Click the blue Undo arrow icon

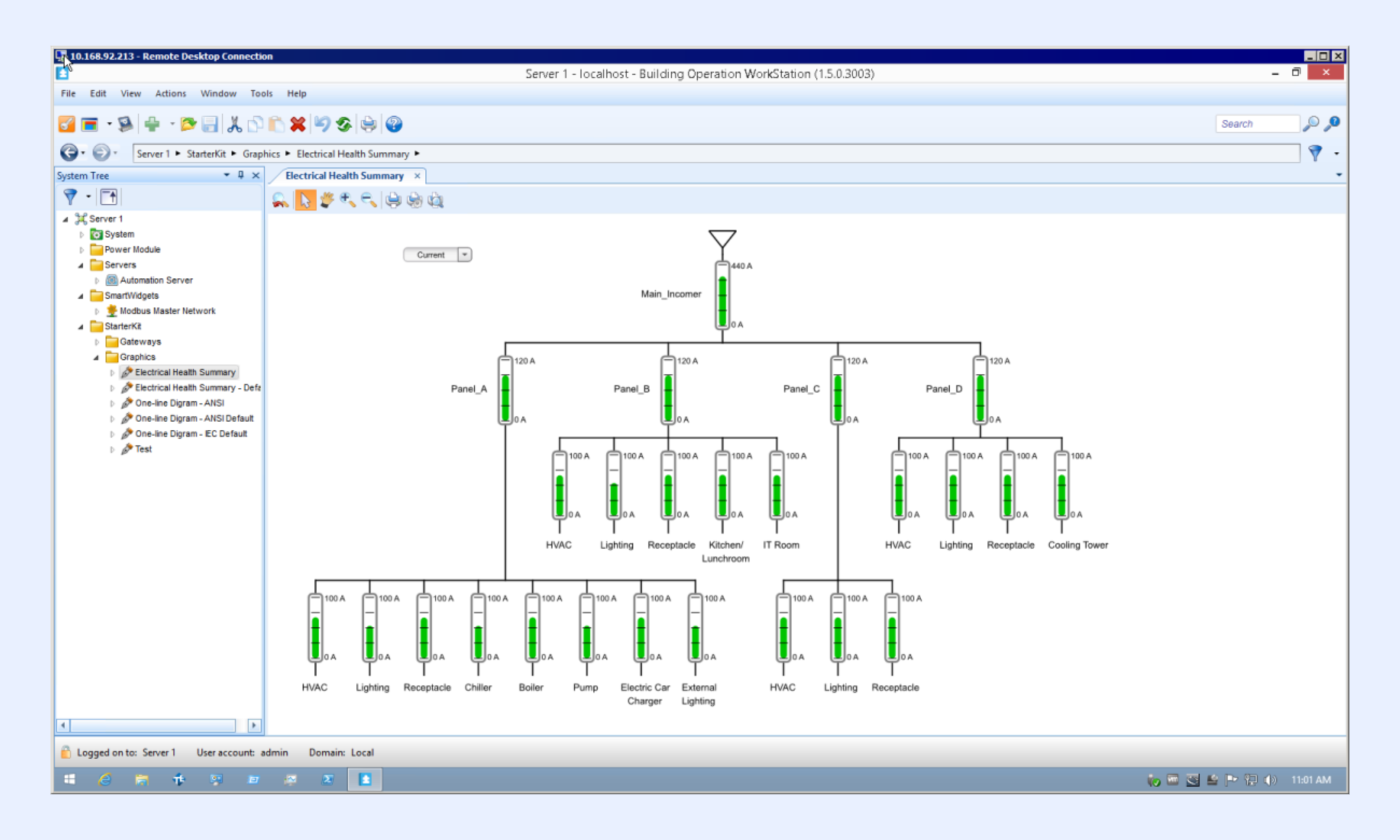[x=322, y=124]
